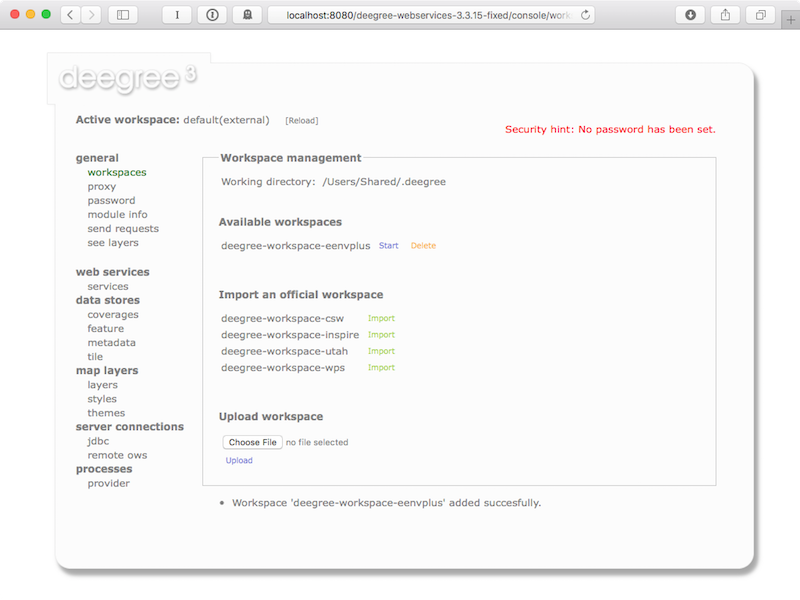Image resolution: width=800 pixels, height=600 pixels.
Task: Reload the active workspace
Action: [x=302, y=120]
